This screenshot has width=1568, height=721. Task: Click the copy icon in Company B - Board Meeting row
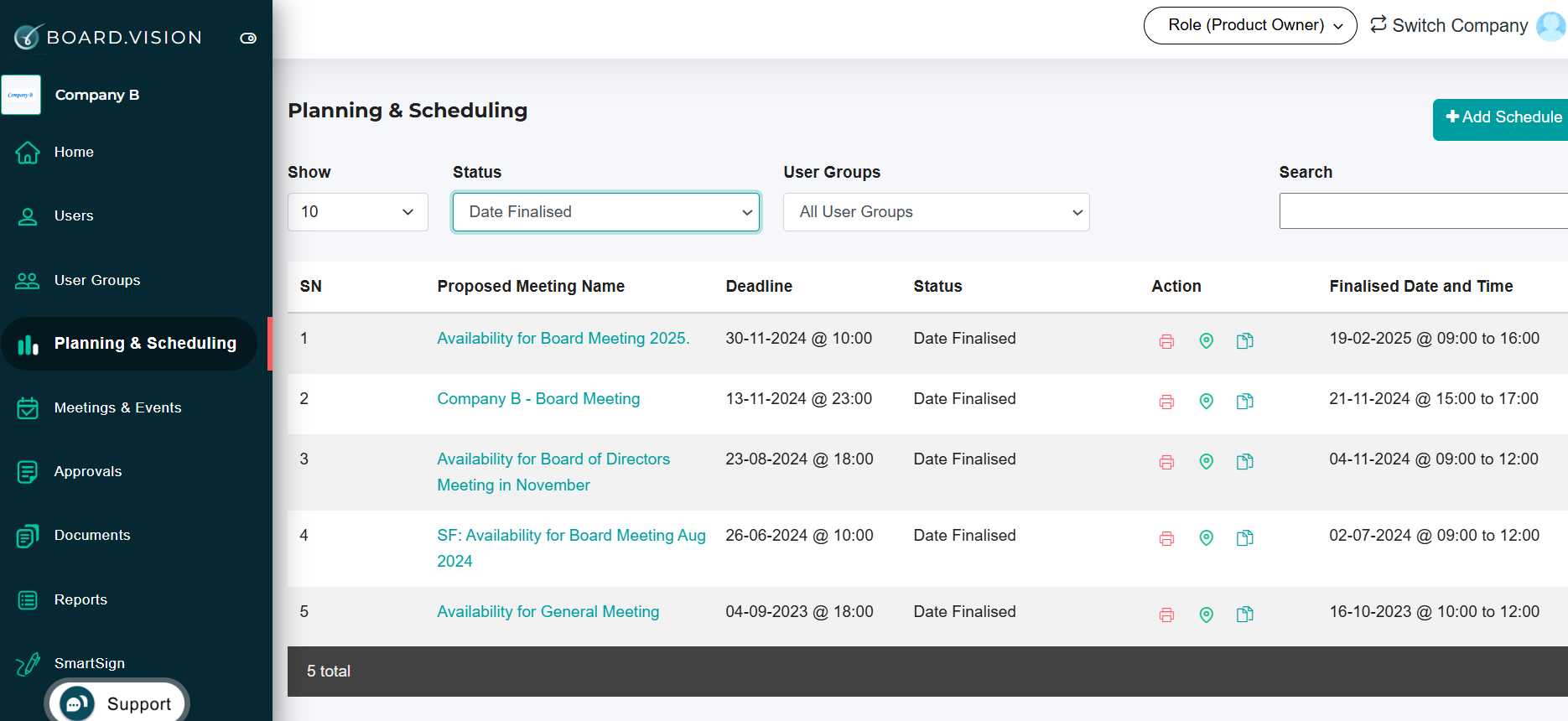click(x=1245, y=401)
